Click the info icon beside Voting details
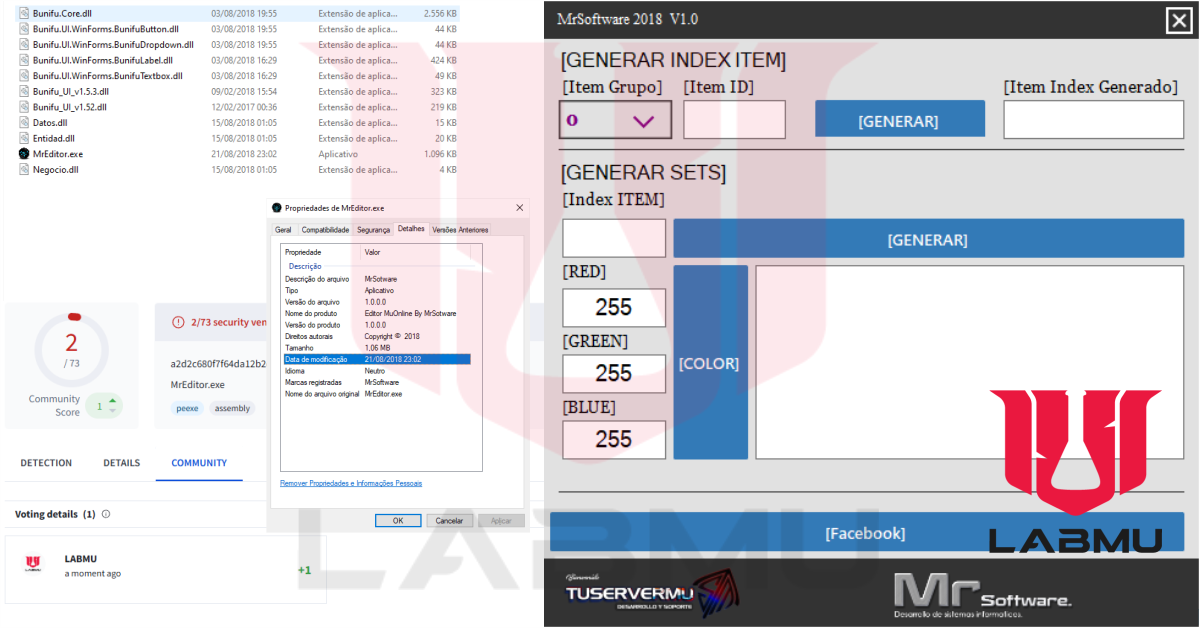The width and height of the screenshot is (1200, 628). [106, 514]
